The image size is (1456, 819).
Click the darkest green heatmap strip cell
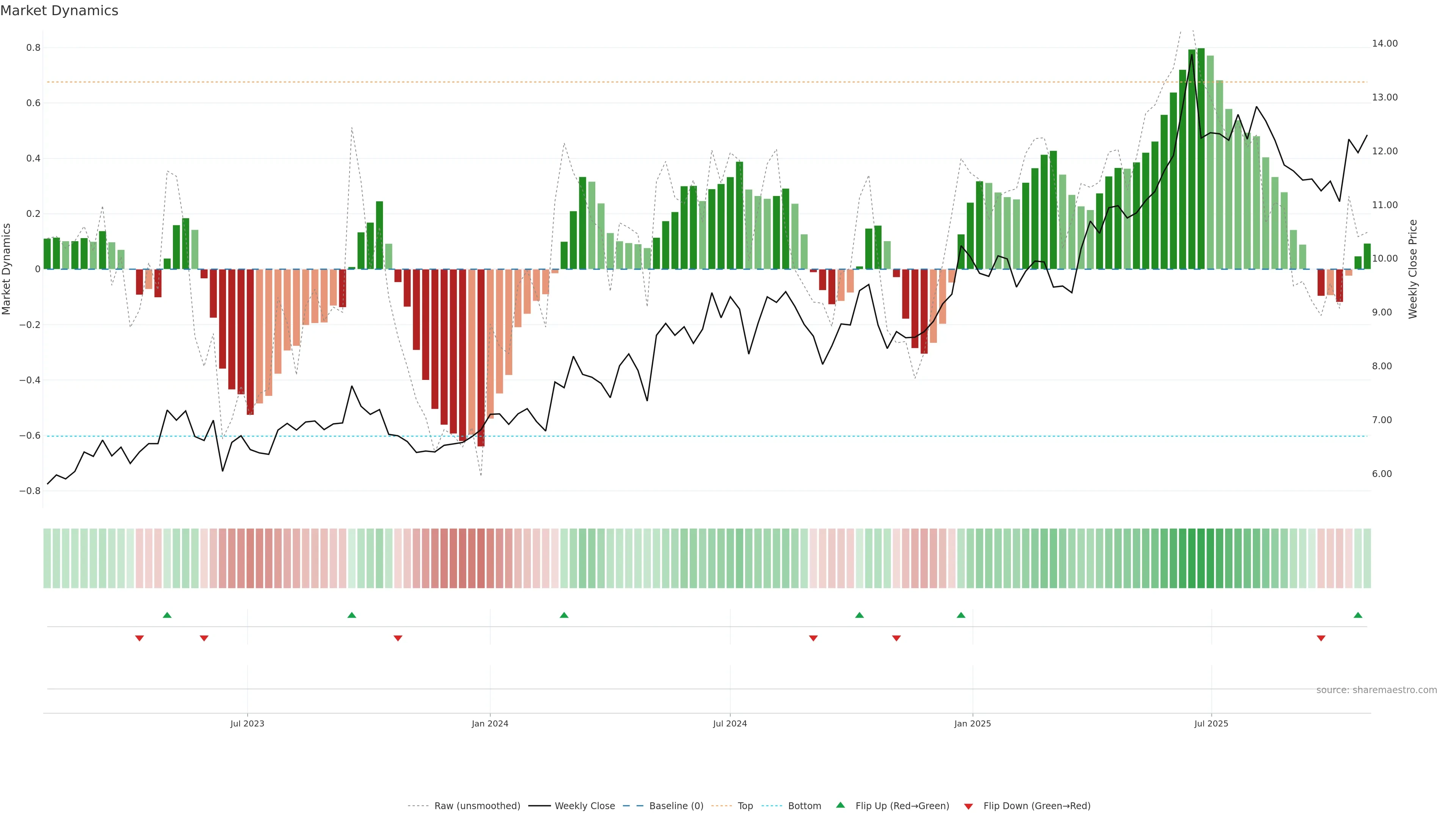pos(1201,559)
